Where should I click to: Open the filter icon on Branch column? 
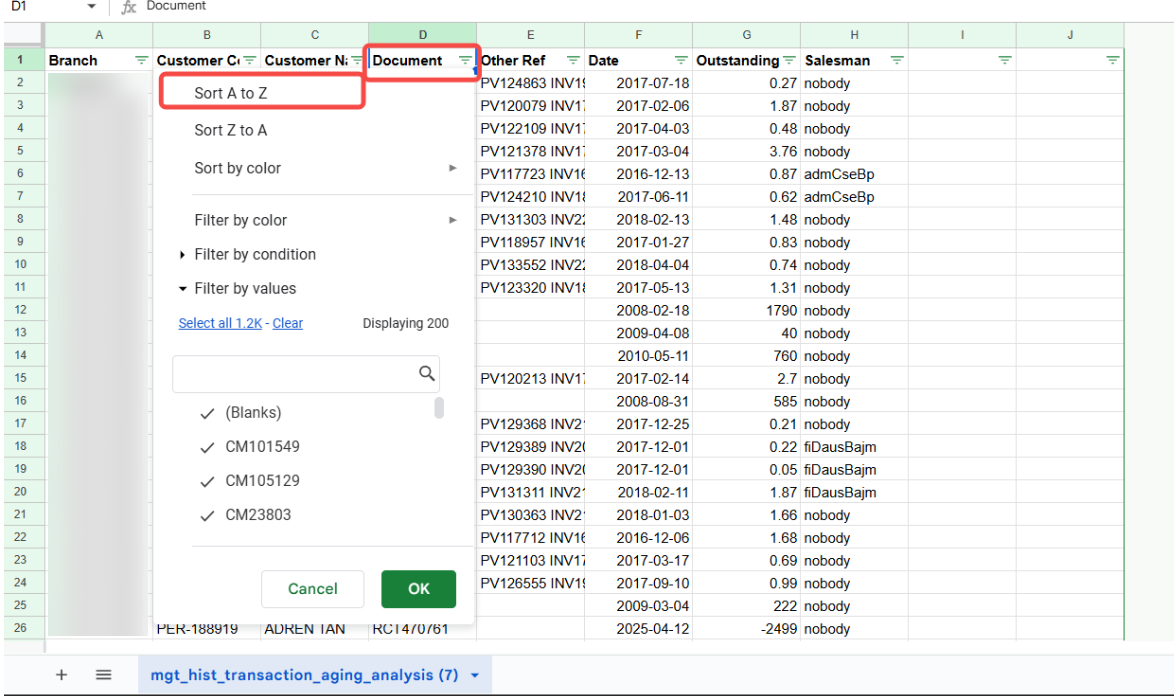[x=144, y=60]
